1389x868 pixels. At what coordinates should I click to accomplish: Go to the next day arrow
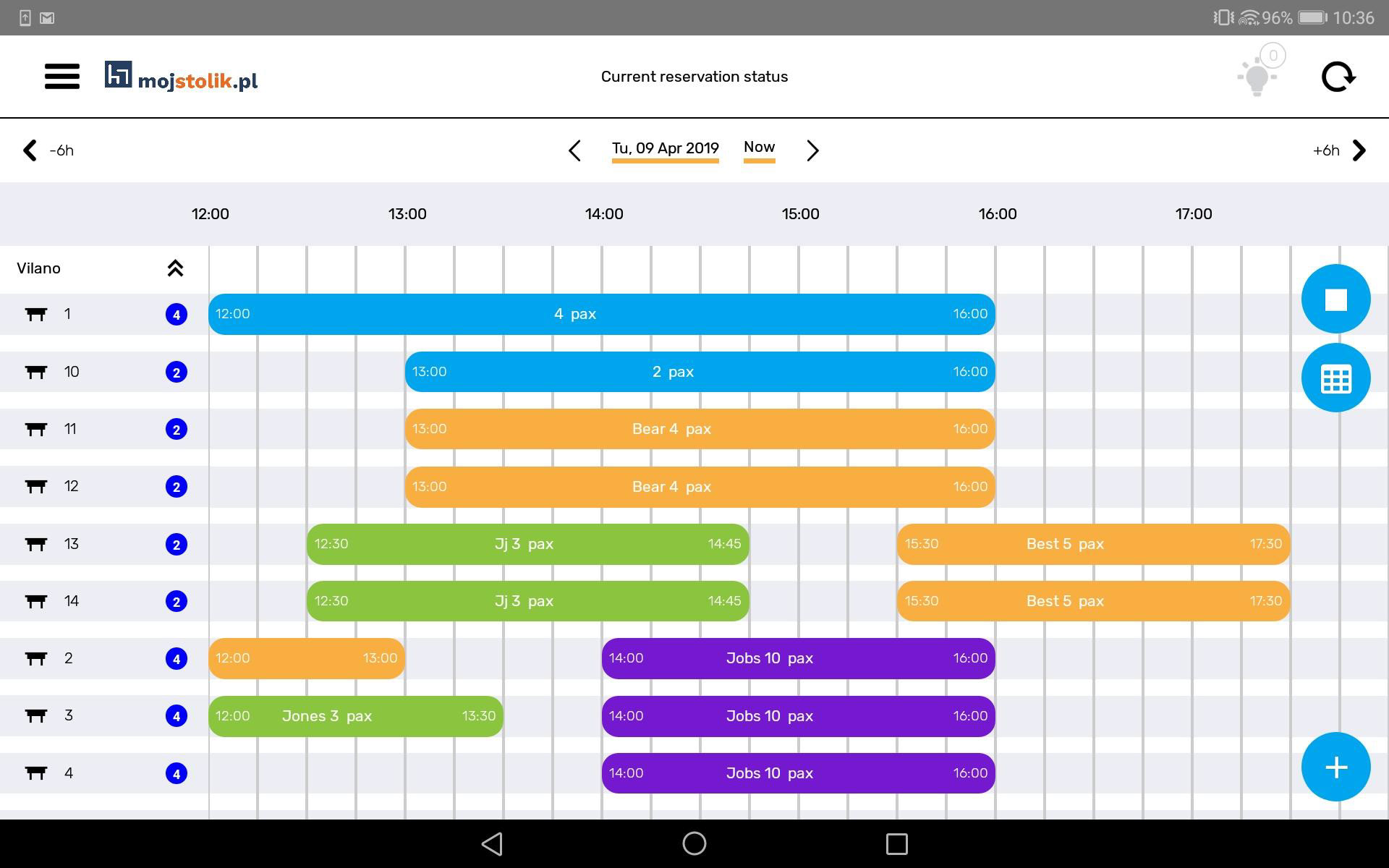[812, 150]
